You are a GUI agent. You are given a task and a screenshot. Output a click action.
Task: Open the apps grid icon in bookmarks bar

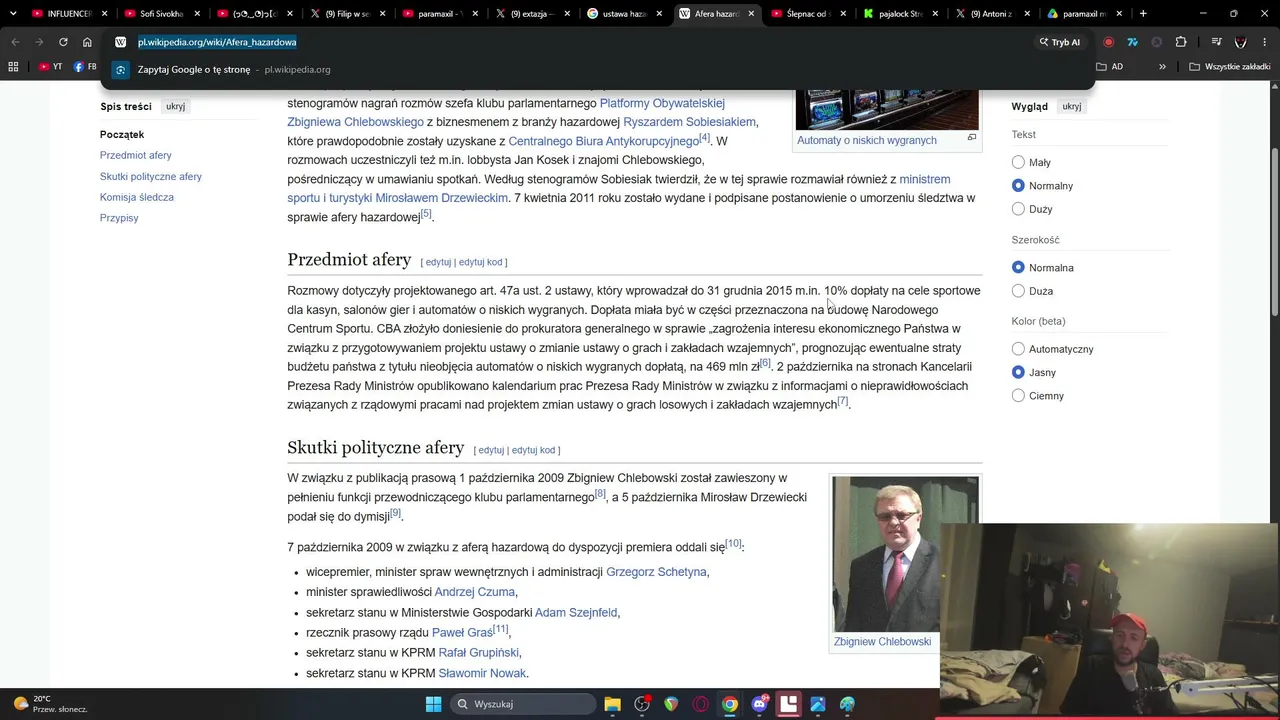click(x=13, y=67)
